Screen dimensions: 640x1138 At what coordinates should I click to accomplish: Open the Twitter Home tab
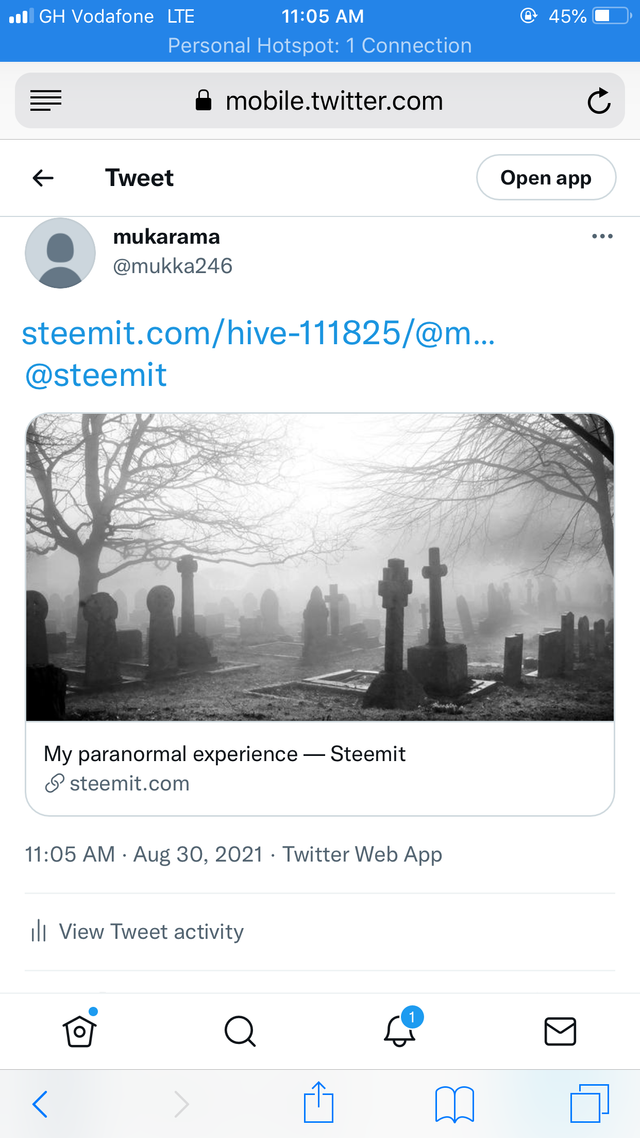pos(80,1030)
